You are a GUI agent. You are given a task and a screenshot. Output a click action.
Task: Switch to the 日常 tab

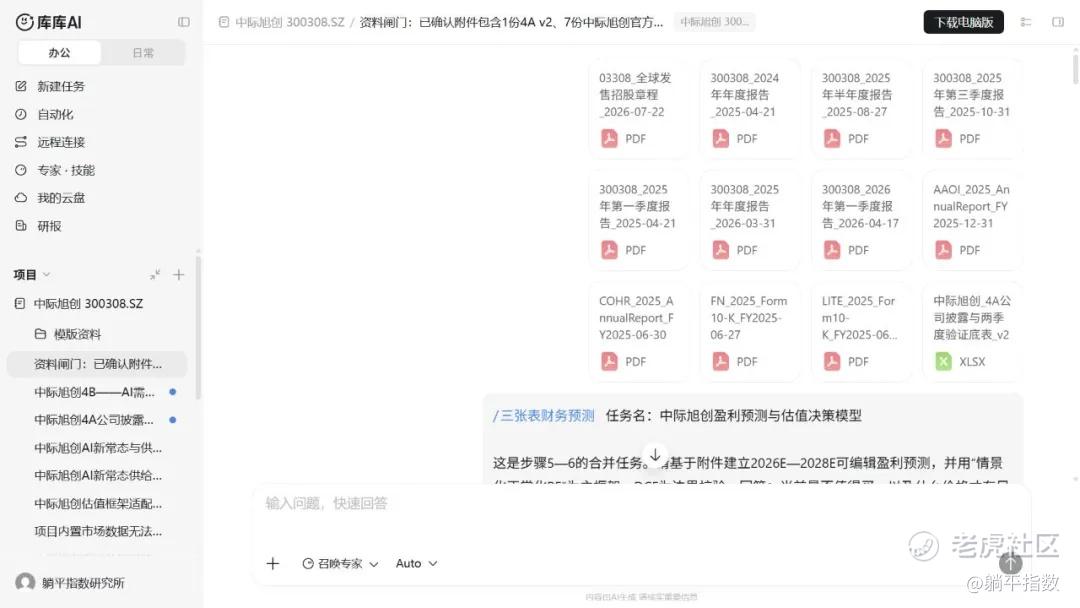[x=143, y=52]
